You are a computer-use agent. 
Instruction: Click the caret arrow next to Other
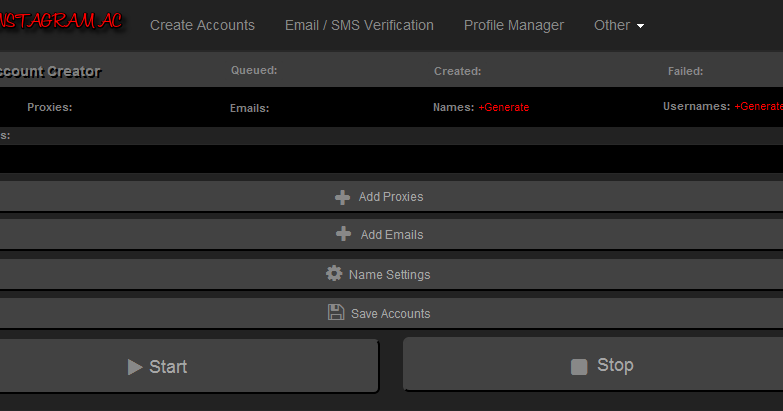640,26
